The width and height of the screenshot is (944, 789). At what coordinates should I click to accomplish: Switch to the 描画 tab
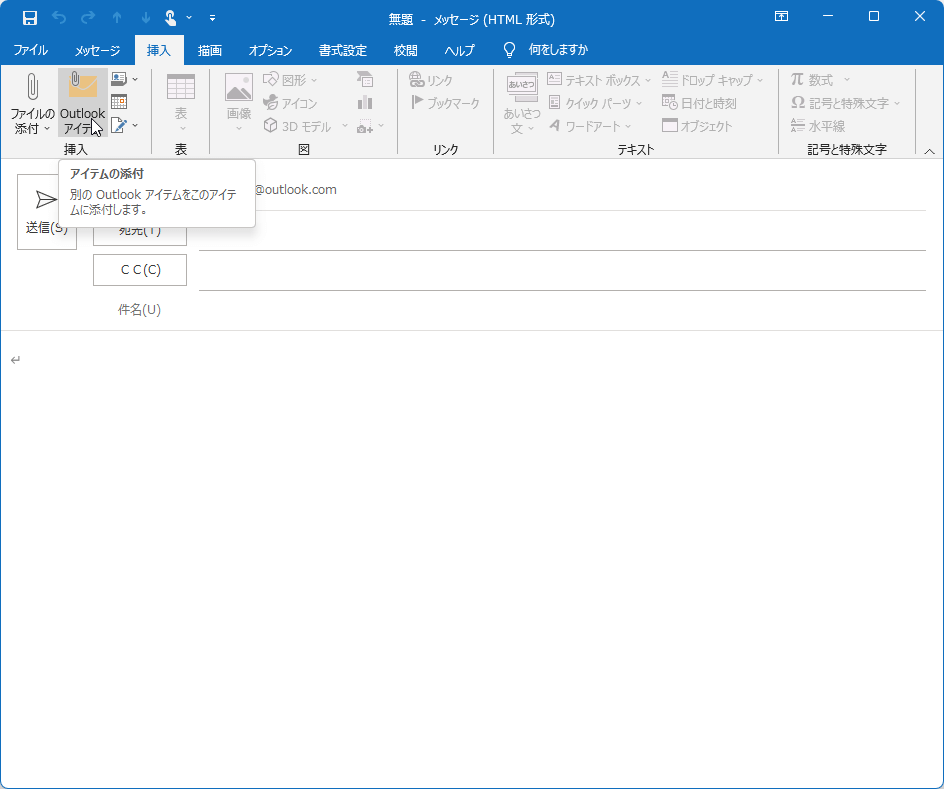(210, 50)
